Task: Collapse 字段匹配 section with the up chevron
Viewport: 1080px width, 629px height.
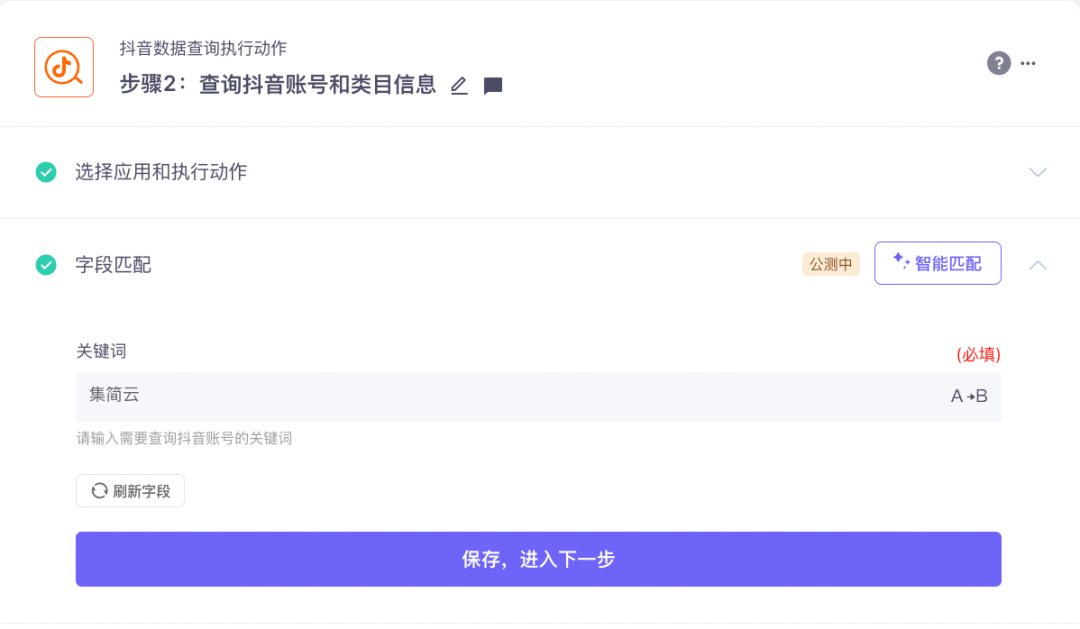Action: (x=1038, y=265)
